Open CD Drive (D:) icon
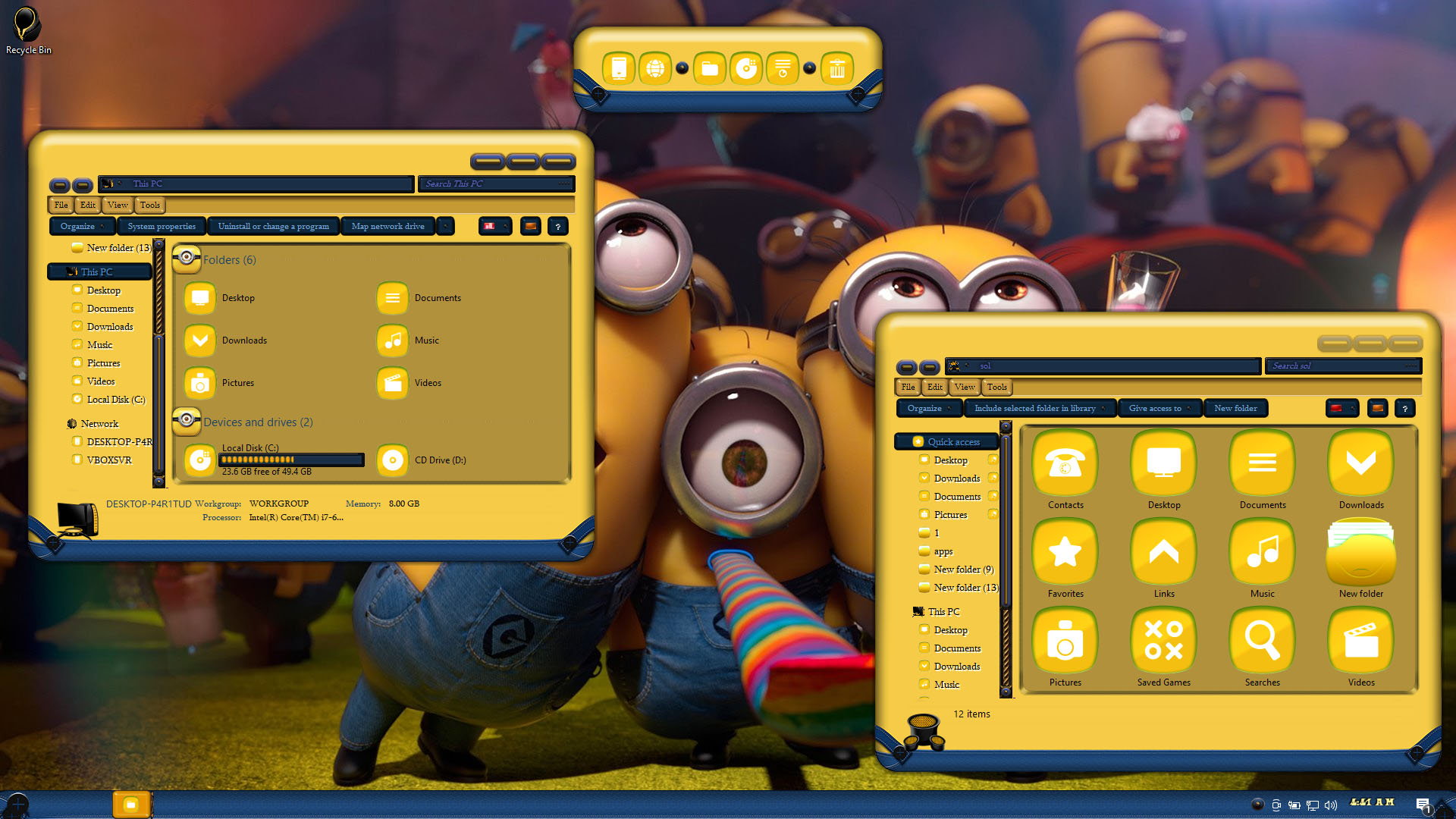This screenshot has height=819, width=1456. [x=393, y=460]
